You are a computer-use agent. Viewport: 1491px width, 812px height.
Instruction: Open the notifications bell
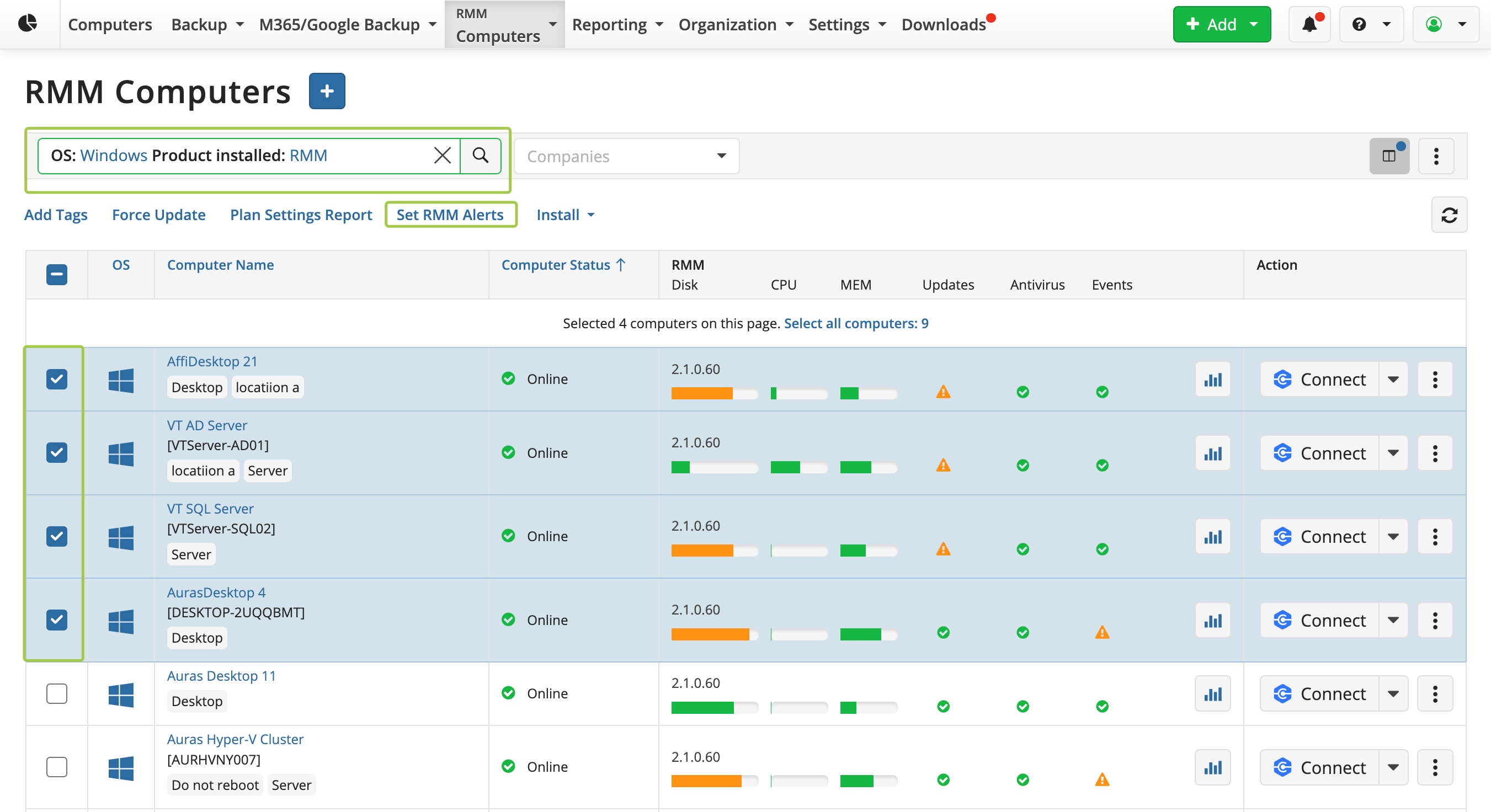(1309, 24)
